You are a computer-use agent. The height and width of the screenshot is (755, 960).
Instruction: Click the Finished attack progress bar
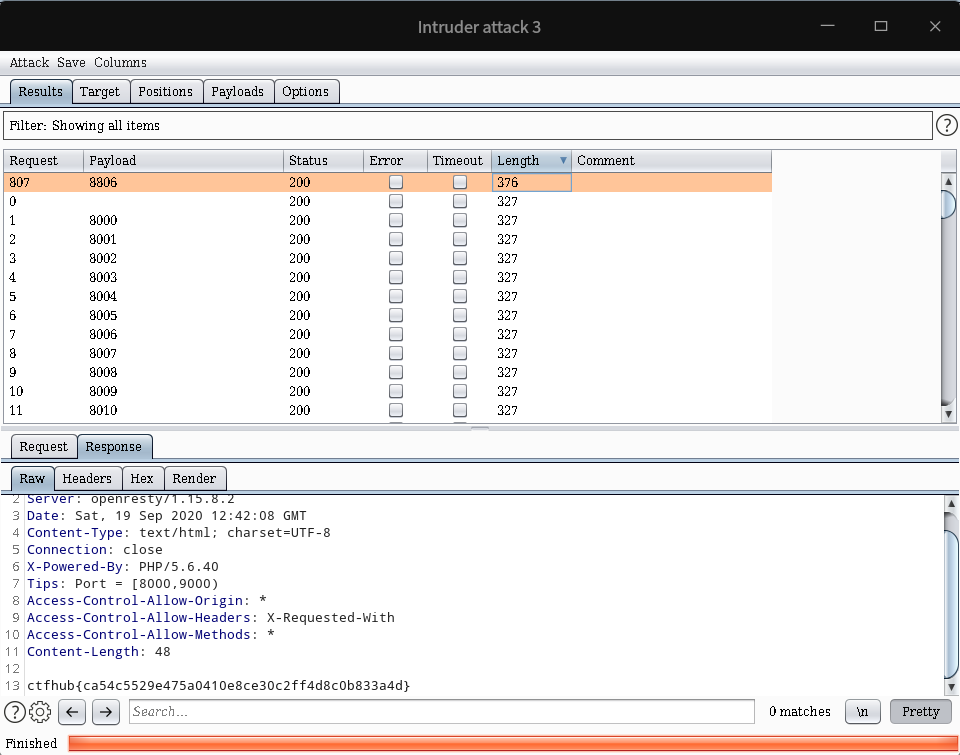click(x=513, y=743)
